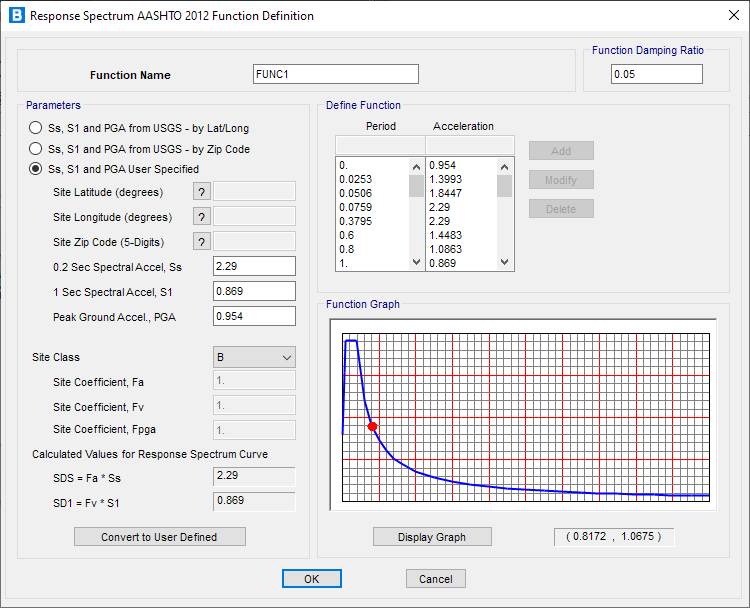Click Convert to User Defined button
The width and height of the screenshot is (750, 608).
click(x=160, y=537)
